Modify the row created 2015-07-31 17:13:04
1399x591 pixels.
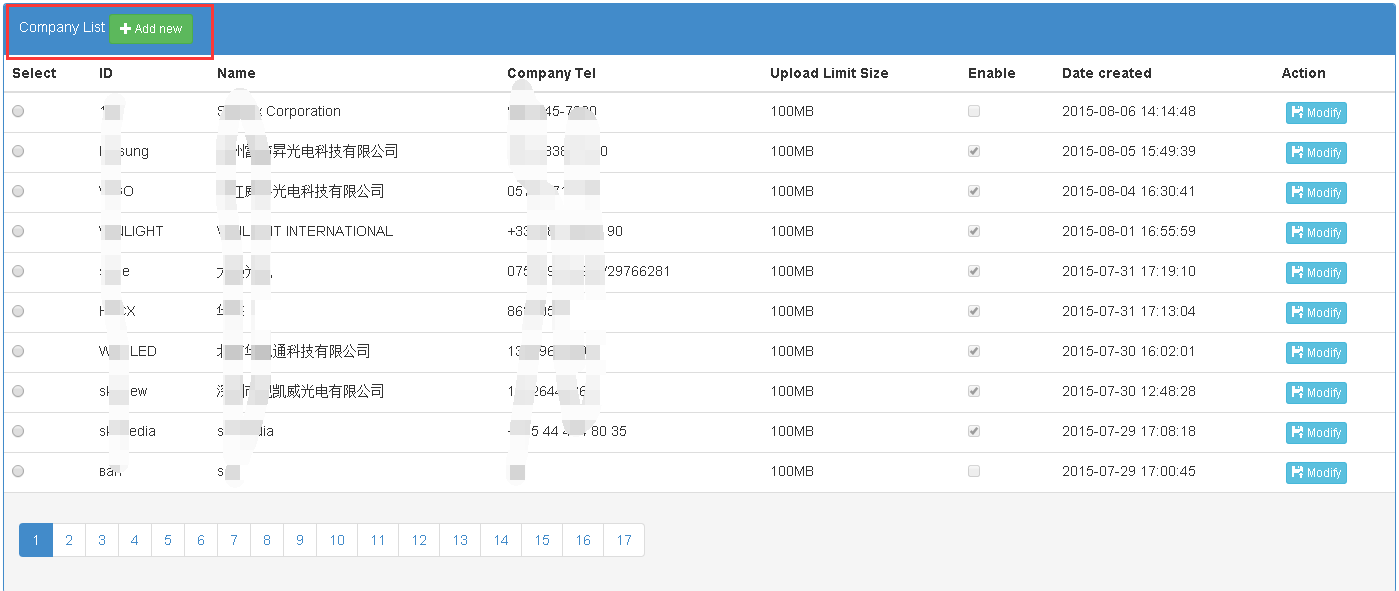click(x=1316, y=313)
